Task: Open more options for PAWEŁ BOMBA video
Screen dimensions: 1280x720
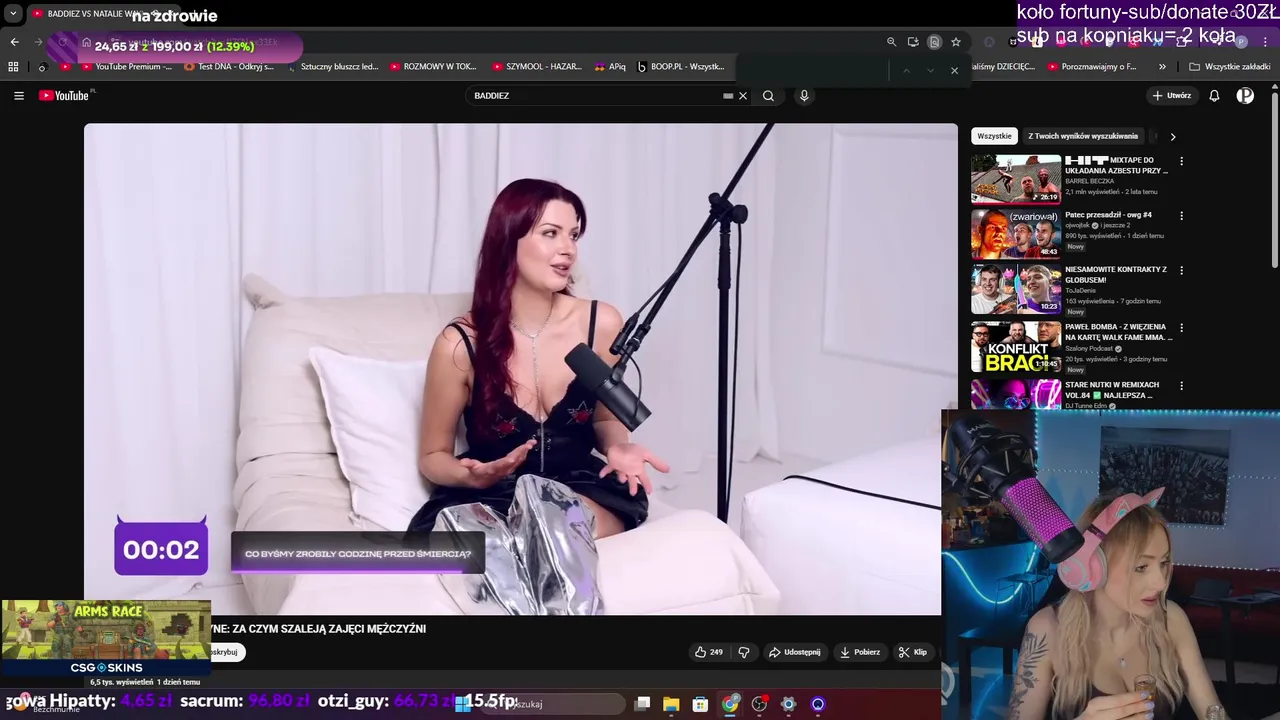Action: coord(1181,328)
